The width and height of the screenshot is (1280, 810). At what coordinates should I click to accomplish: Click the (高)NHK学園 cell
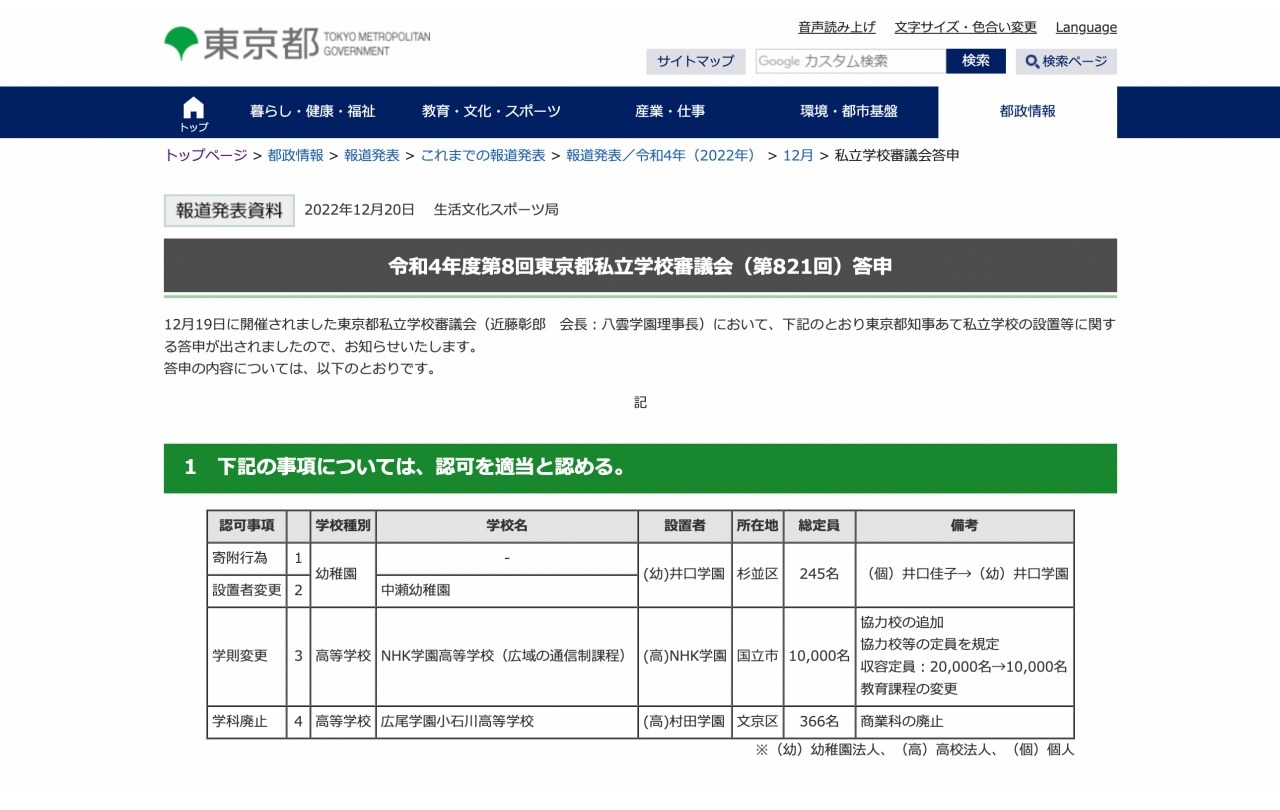pyautogui.click(x=685, y=656)
